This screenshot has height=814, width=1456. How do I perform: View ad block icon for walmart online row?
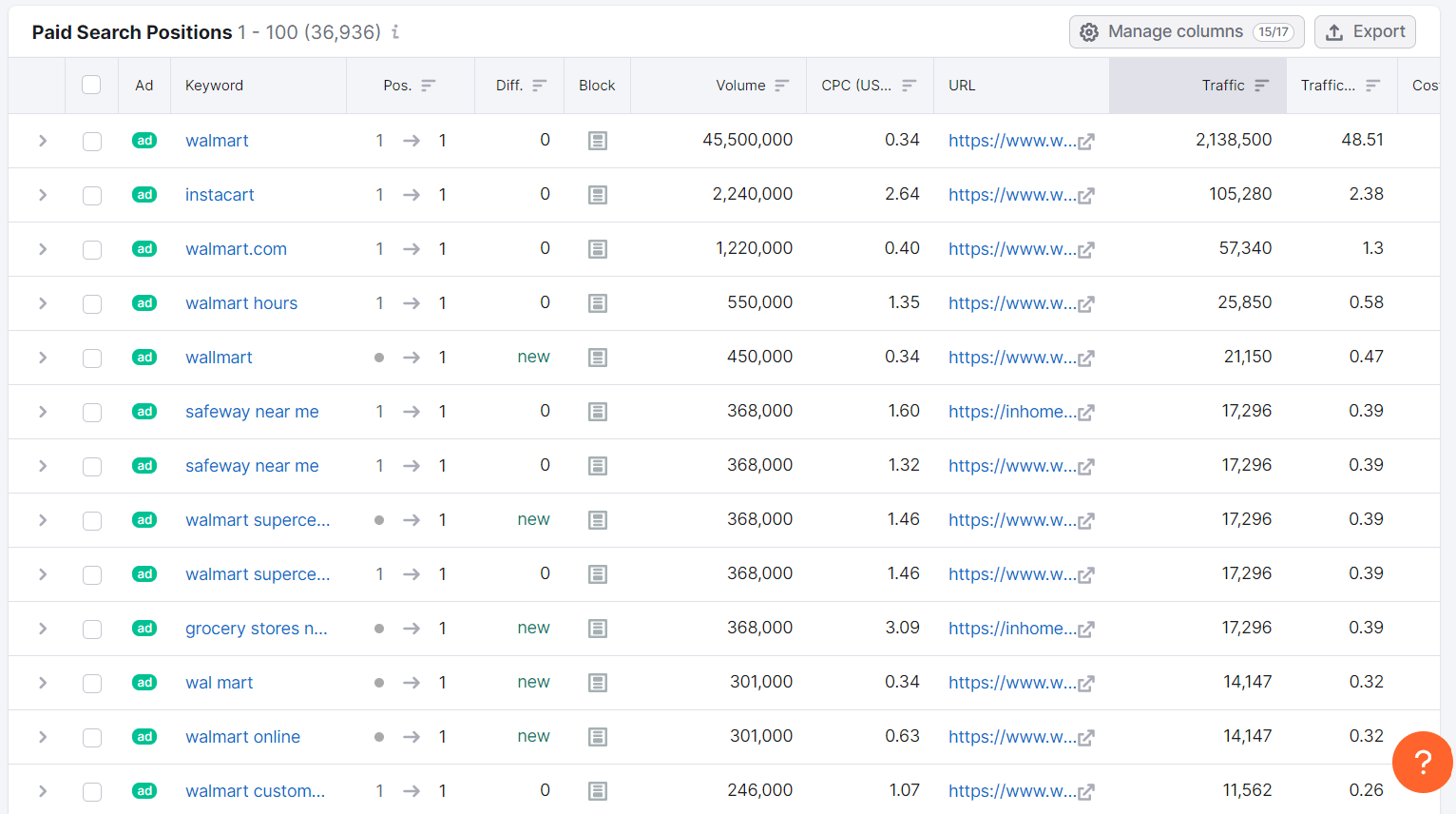tap(598, 737)
